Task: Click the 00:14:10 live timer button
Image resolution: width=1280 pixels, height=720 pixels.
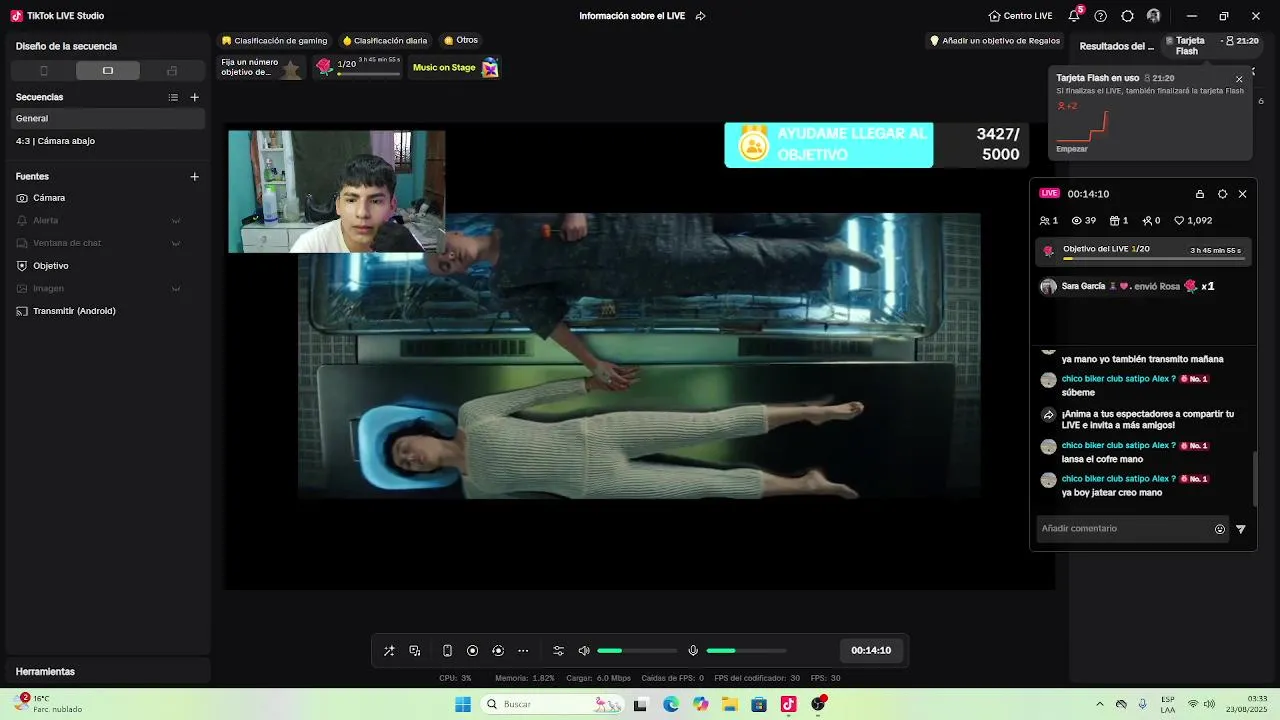Action: [871, 650]
